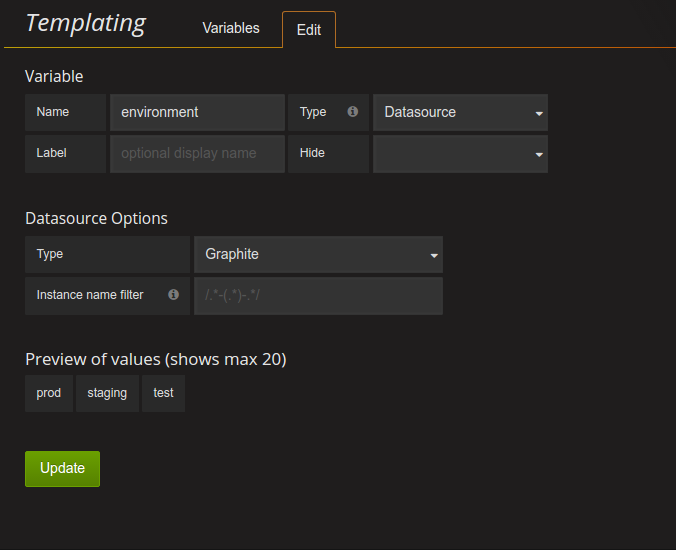Expand the Hide dropdown
The width and height of the screenshot is (676, 550).
click(x=460, y=154)
